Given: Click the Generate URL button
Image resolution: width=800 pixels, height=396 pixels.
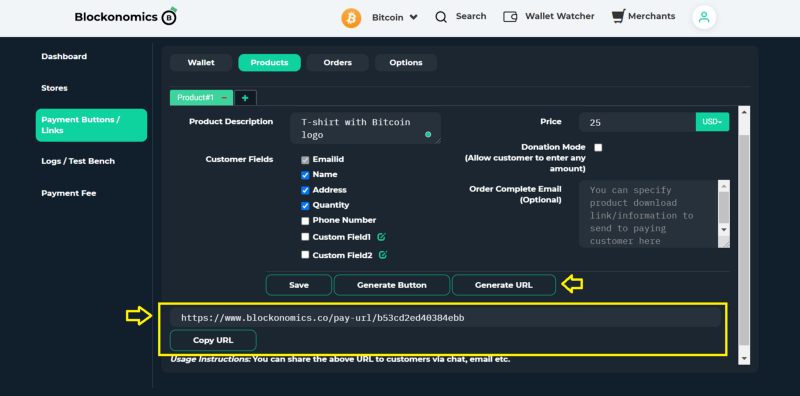Looking at the screenshot, I should coord(504,285).
